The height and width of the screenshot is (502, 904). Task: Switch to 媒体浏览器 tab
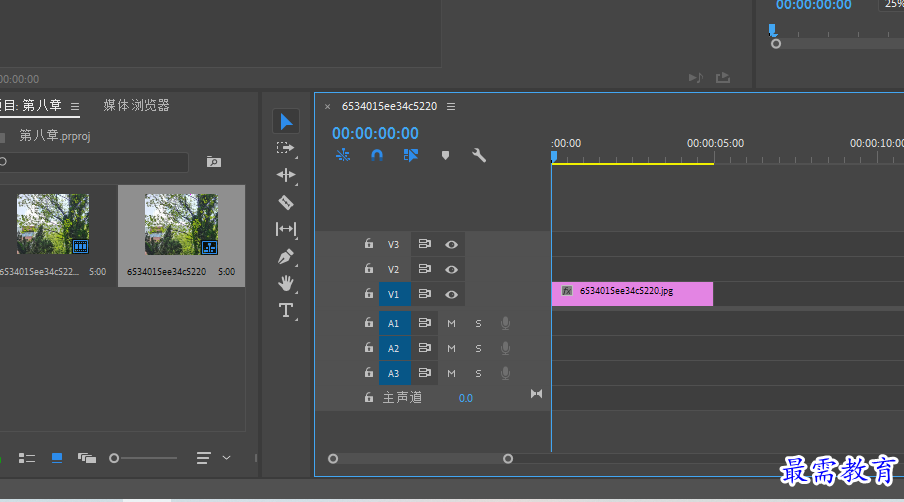tap(137, 105)
